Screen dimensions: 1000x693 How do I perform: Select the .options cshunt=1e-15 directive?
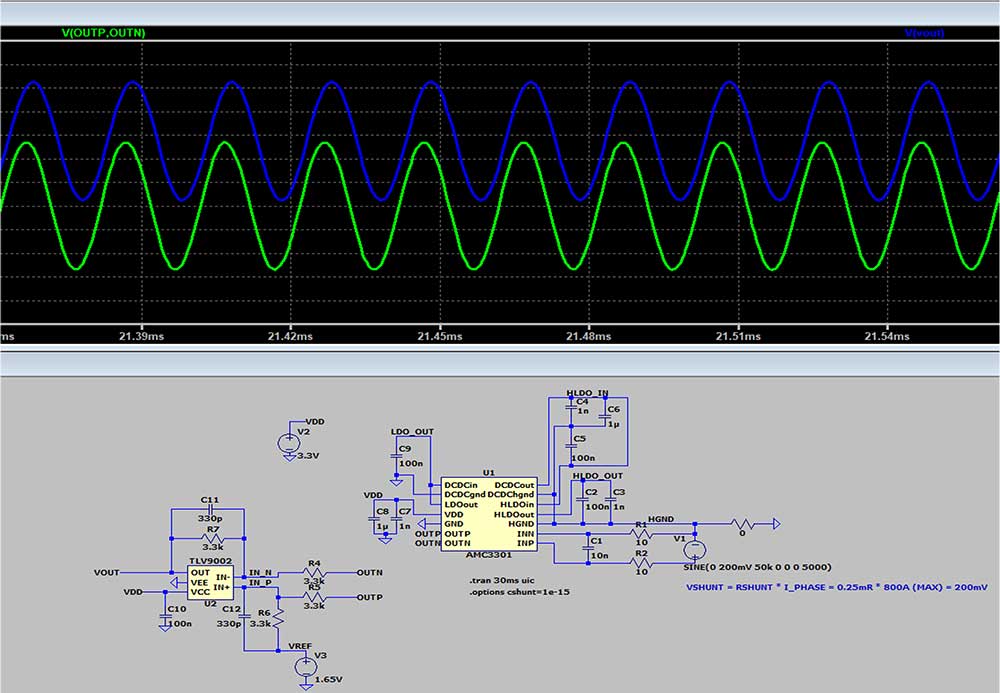click(519, 592)
